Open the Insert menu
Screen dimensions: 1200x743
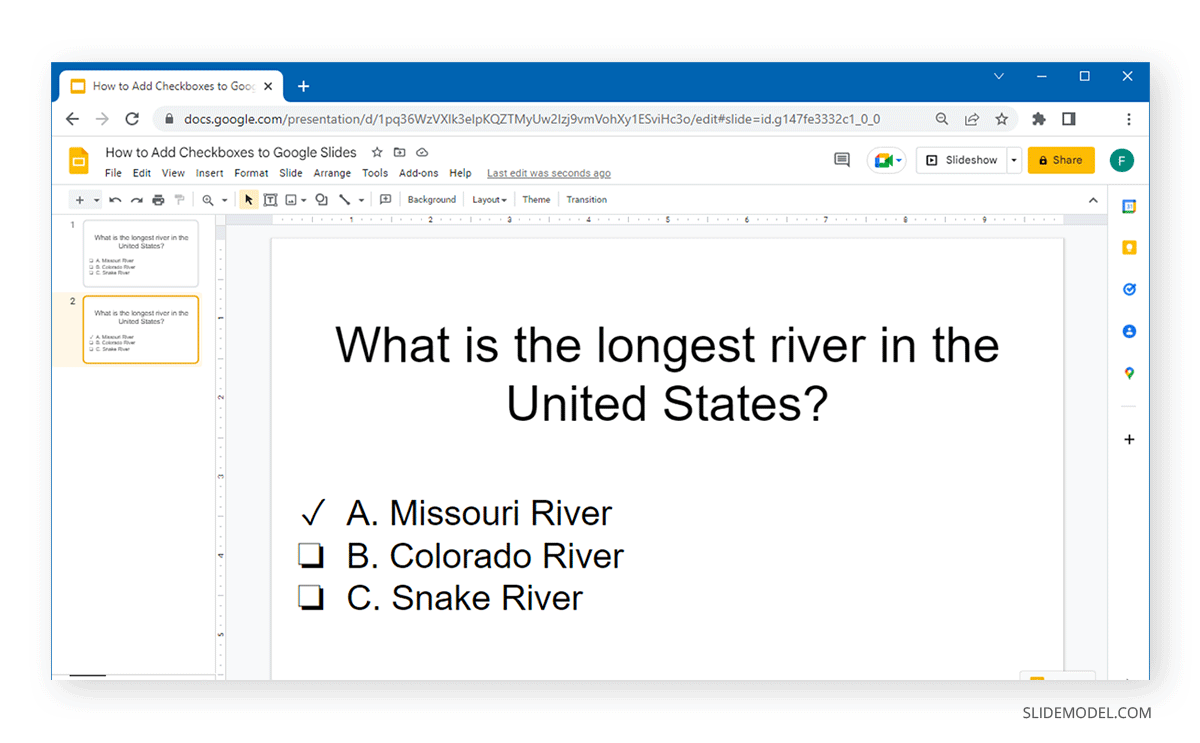tap(209, 172)
